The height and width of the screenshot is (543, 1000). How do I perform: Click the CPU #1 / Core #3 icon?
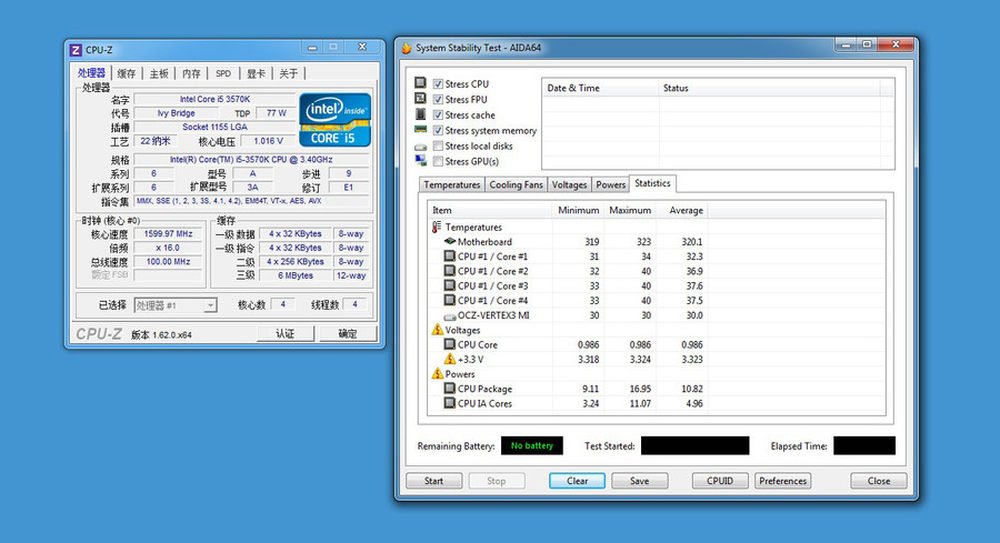point(450,285)
